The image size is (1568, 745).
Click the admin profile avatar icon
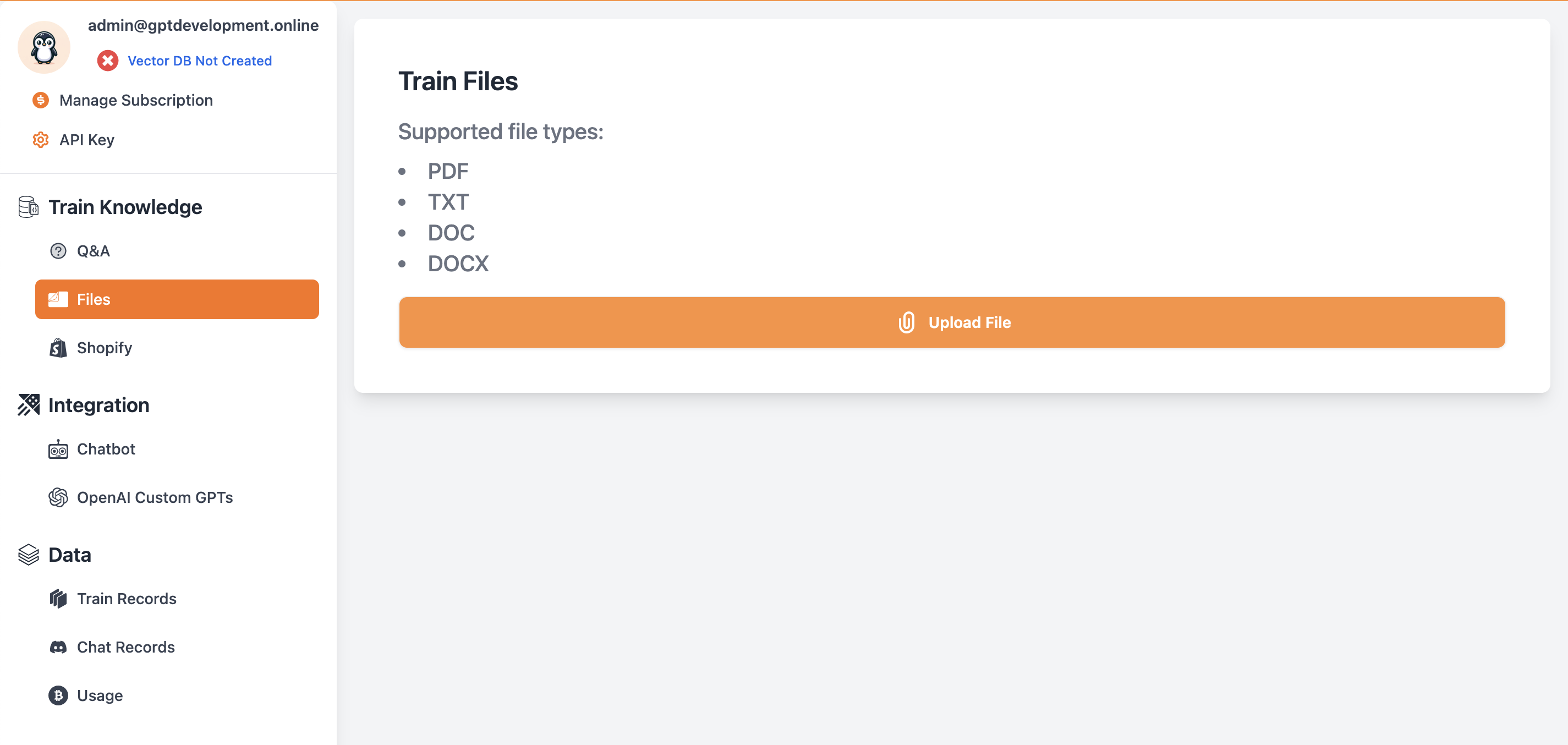click(44, 46)
